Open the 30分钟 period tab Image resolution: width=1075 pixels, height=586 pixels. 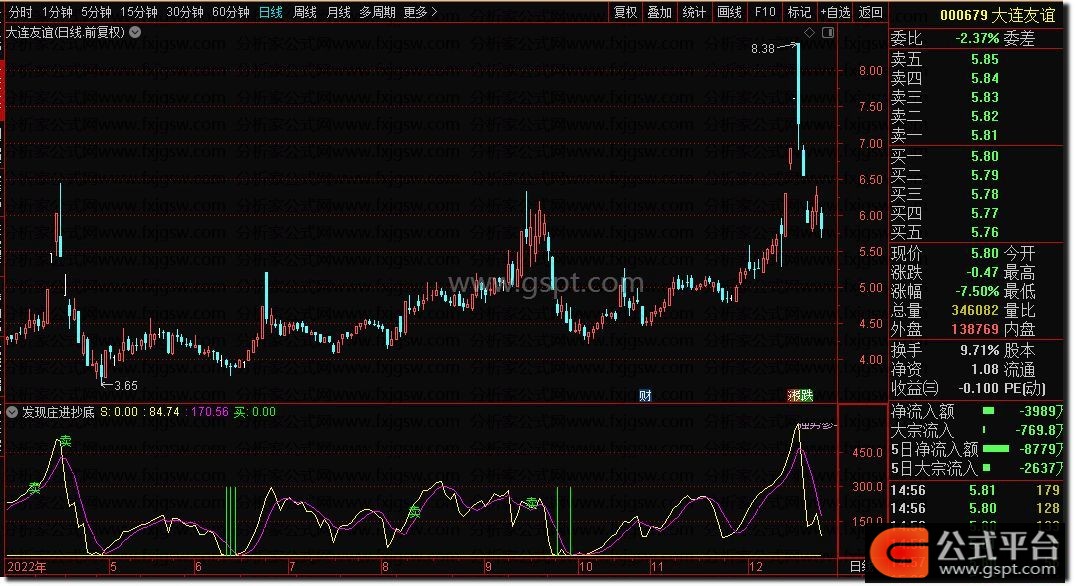[x=184, y=12]
